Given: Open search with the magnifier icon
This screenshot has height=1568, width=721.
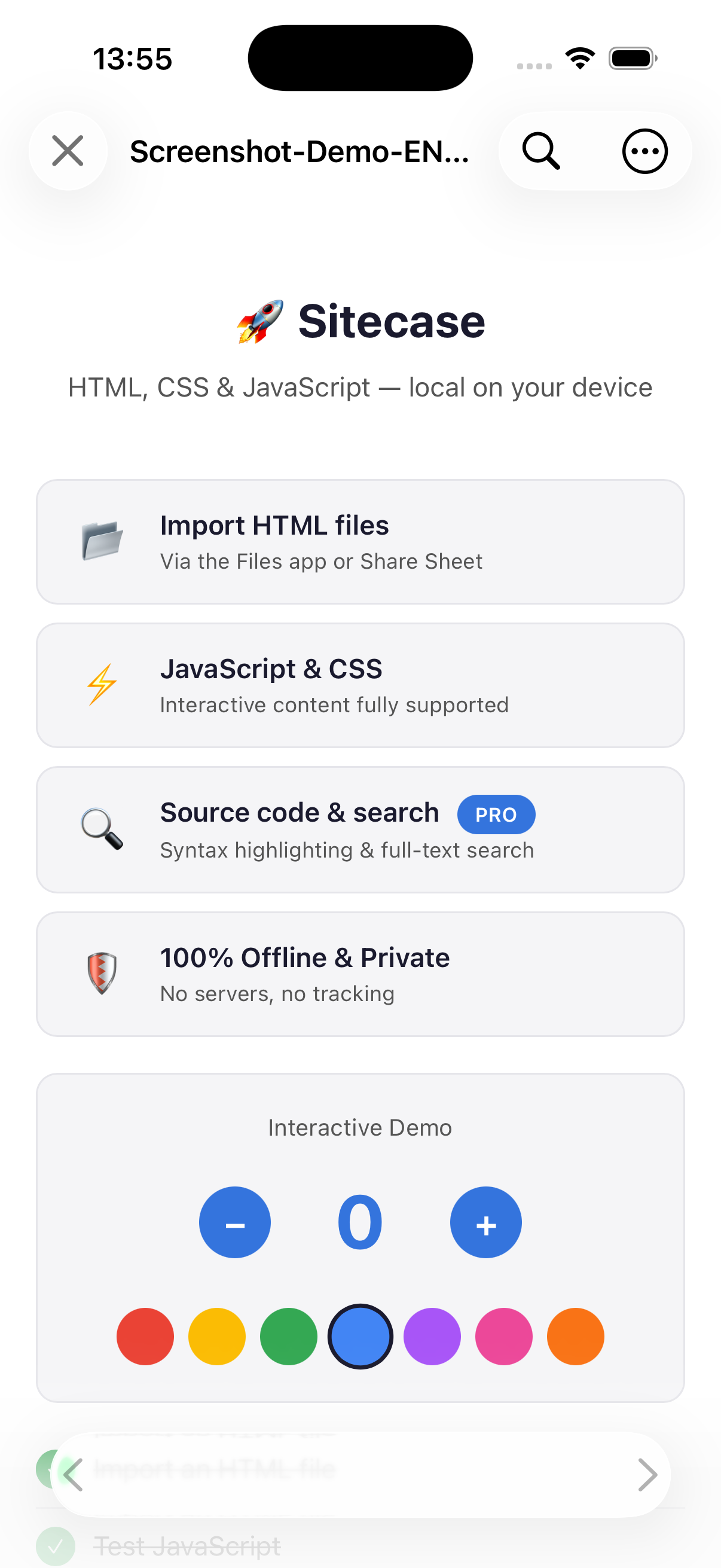Looking at the screenshot, I should pyautogui.click(x=541, y=151).
